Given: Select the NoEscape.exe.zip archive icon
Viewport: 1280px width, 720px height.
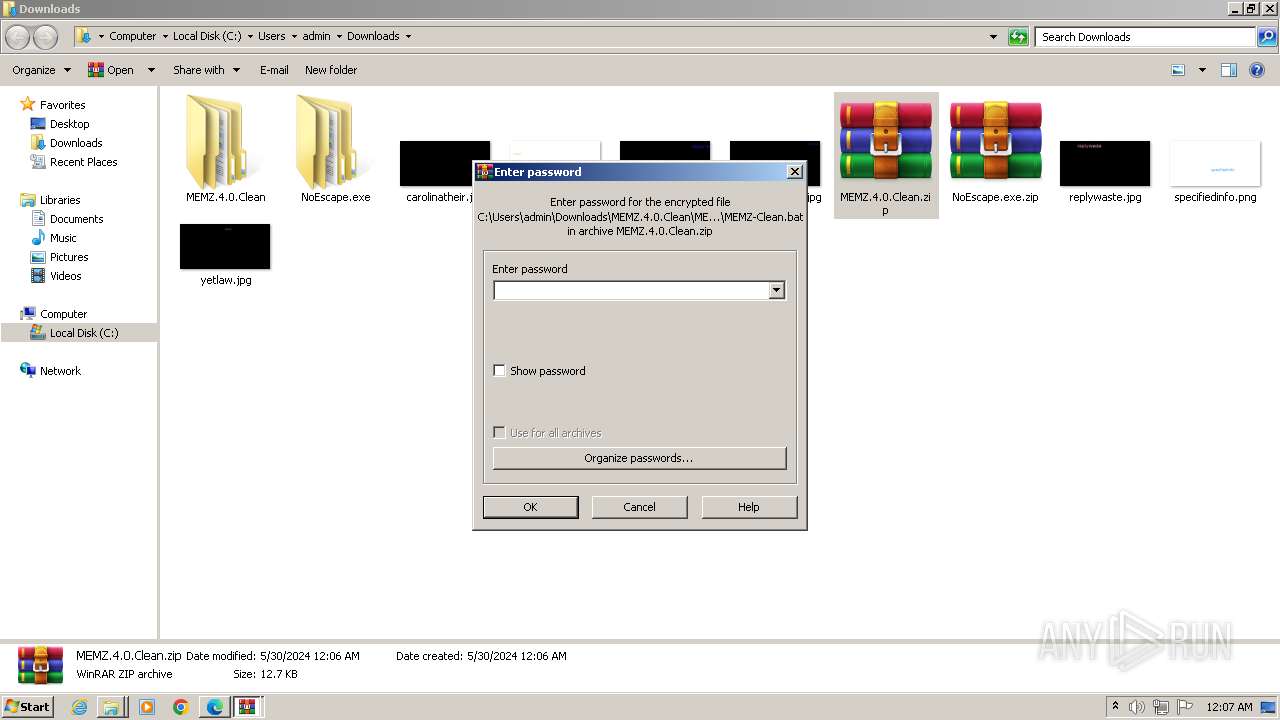Looking at the screenshot, I should [x=995, y=141].
